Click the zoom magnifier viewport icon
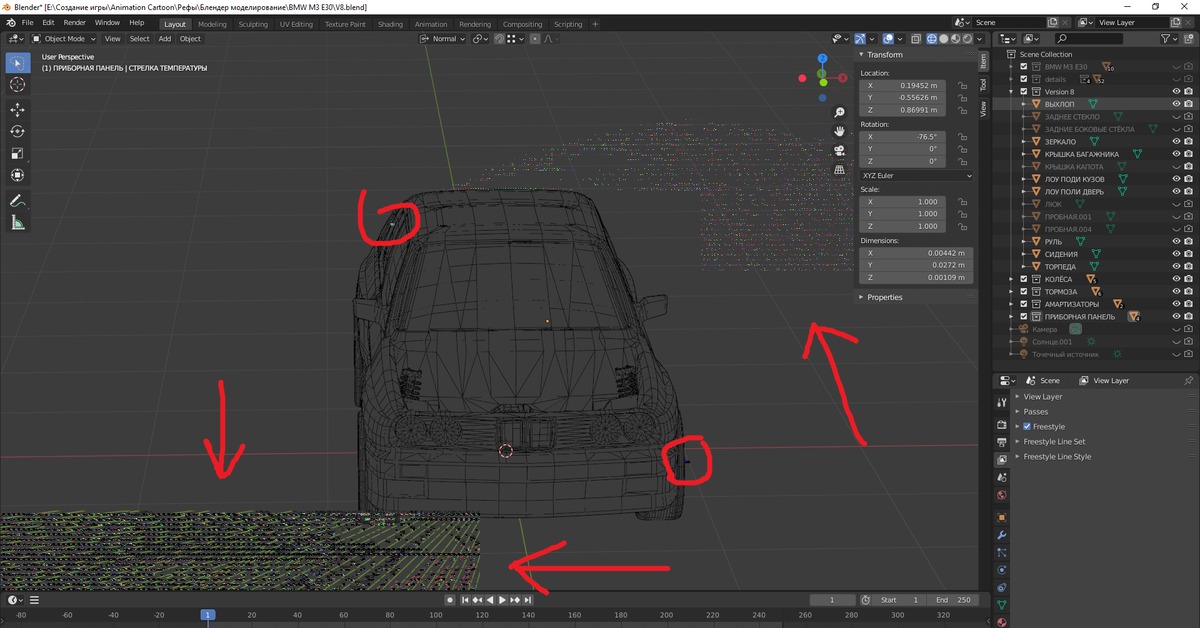The image size is (1200, 628). tap(840, 112)
